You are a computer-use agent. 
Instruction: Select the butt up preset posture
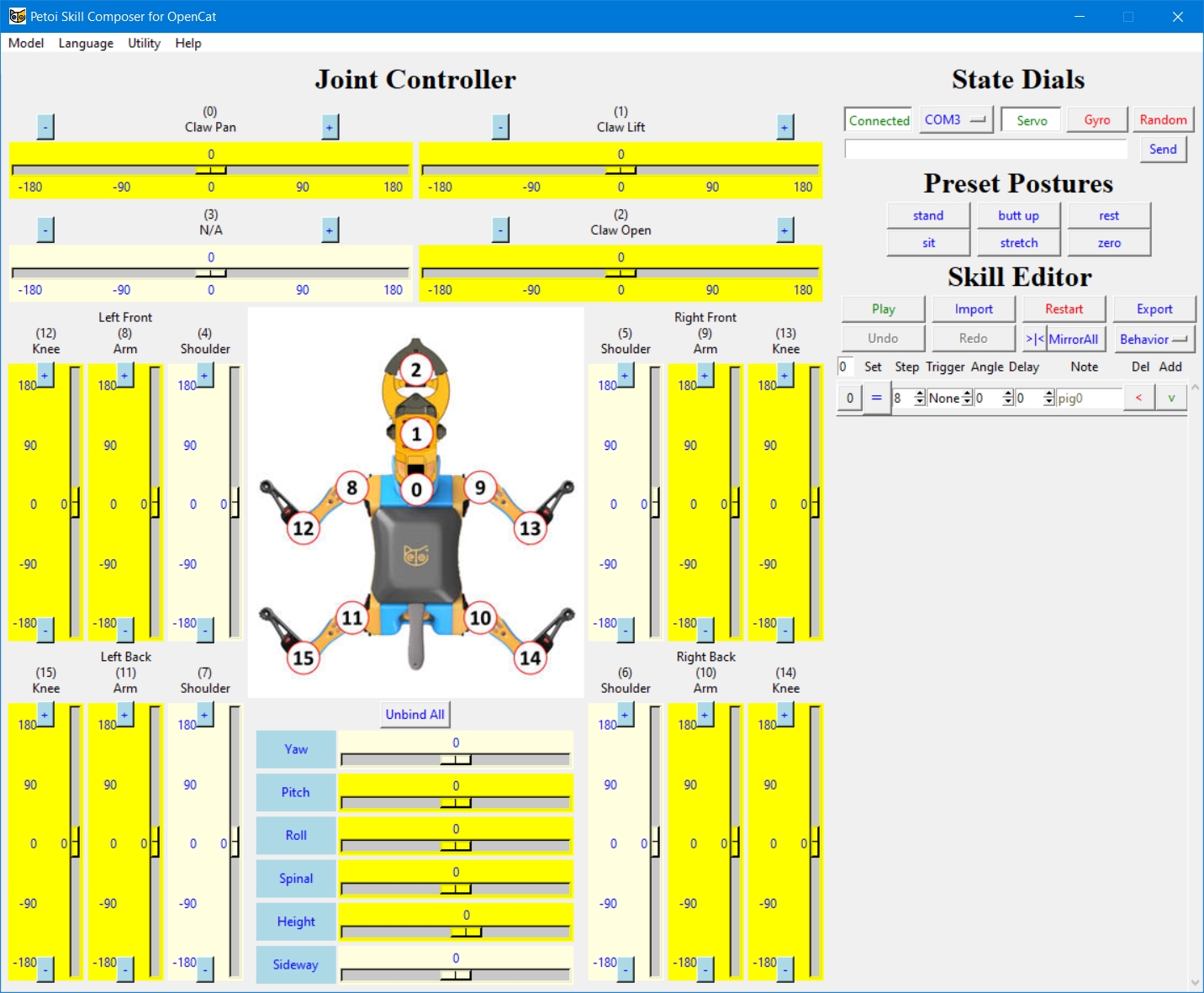pyautogui.click(x=1018, y=216)
